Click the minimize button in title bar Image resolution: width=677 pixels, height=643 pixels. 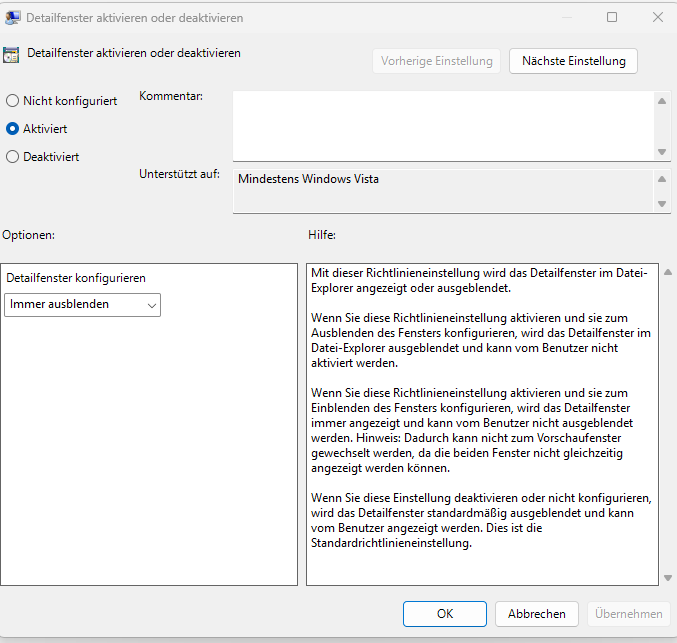click(x=567, y=17)
